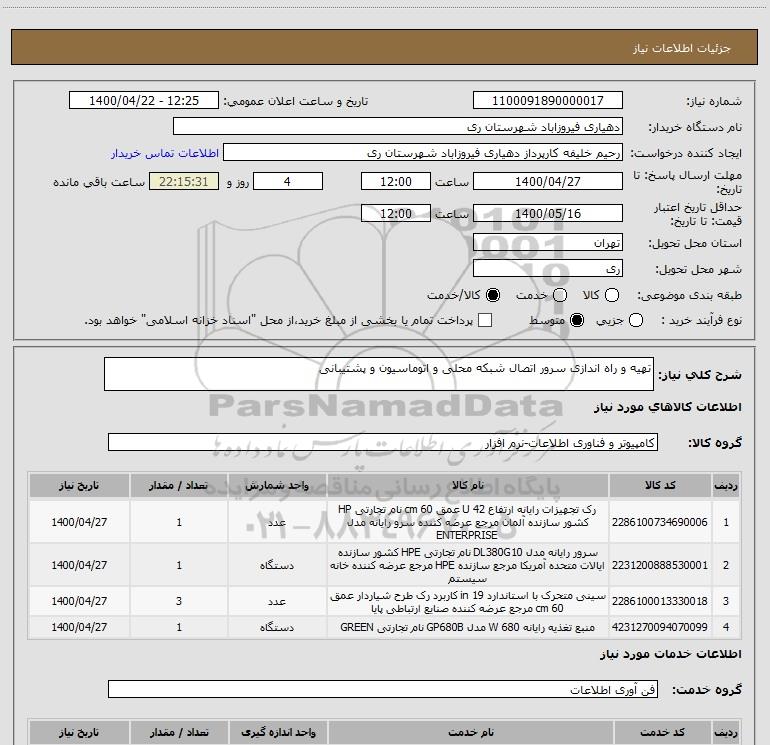The height and width of the screenshot is (745, 770).
Task: Click the remaining time field 22:15:31
Action: click(184, 181)
